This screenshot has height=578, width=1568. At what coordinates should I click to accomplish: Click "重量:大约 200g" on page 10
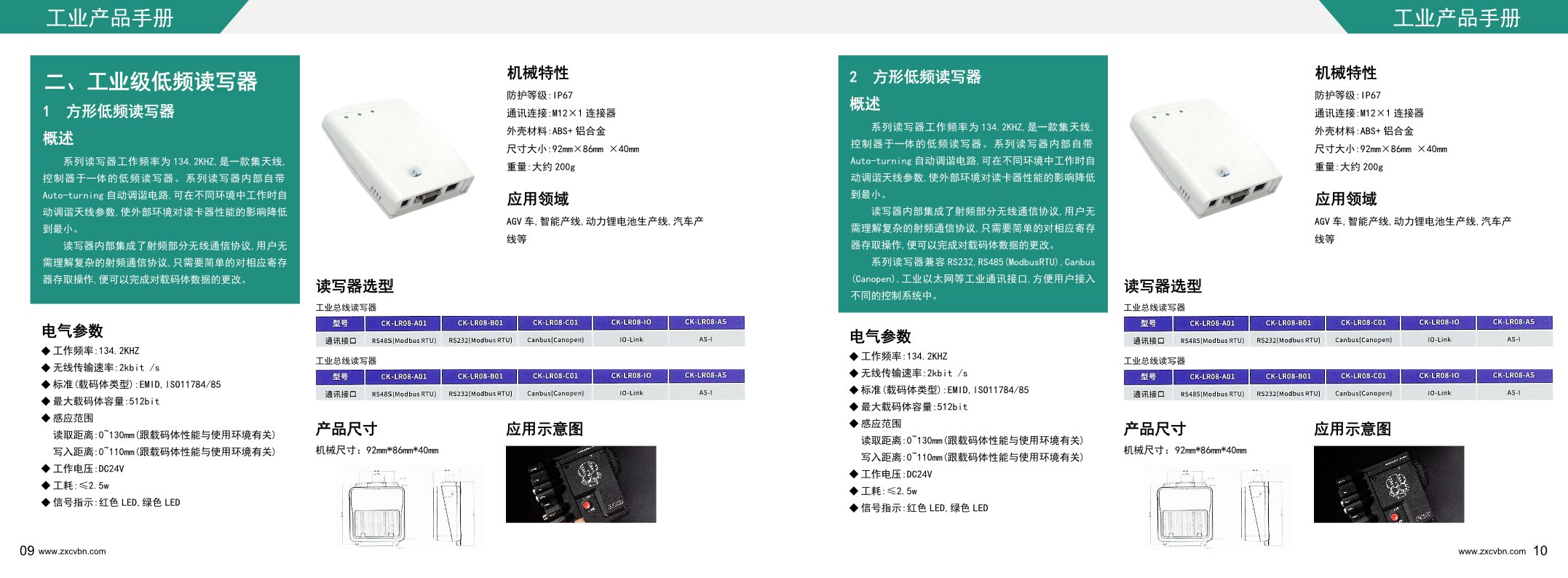pos(1349,167)
